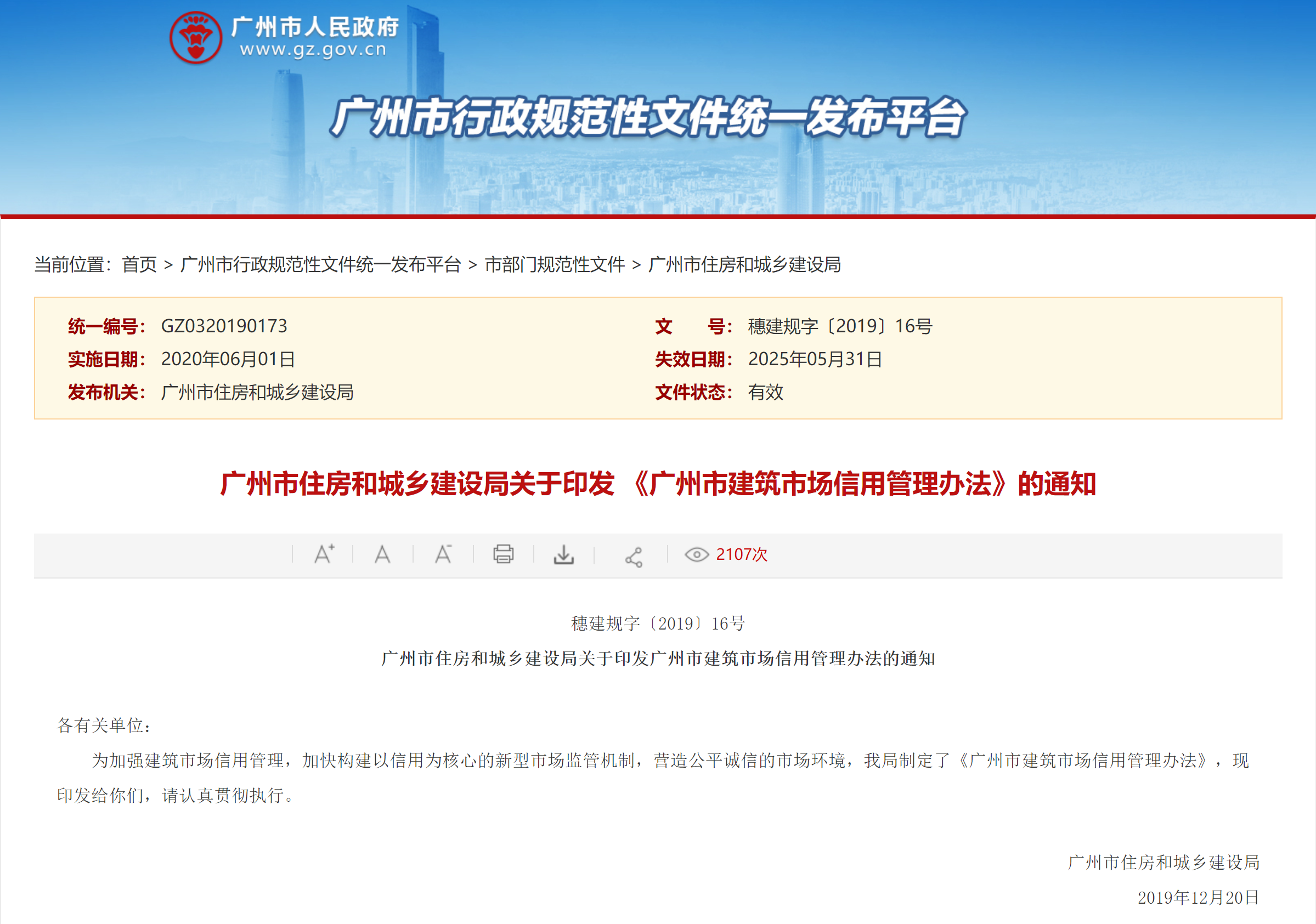Open the 首页 breadcrumb link
The height and width of the screenshot is (924, 1316).
pos(139,265)
